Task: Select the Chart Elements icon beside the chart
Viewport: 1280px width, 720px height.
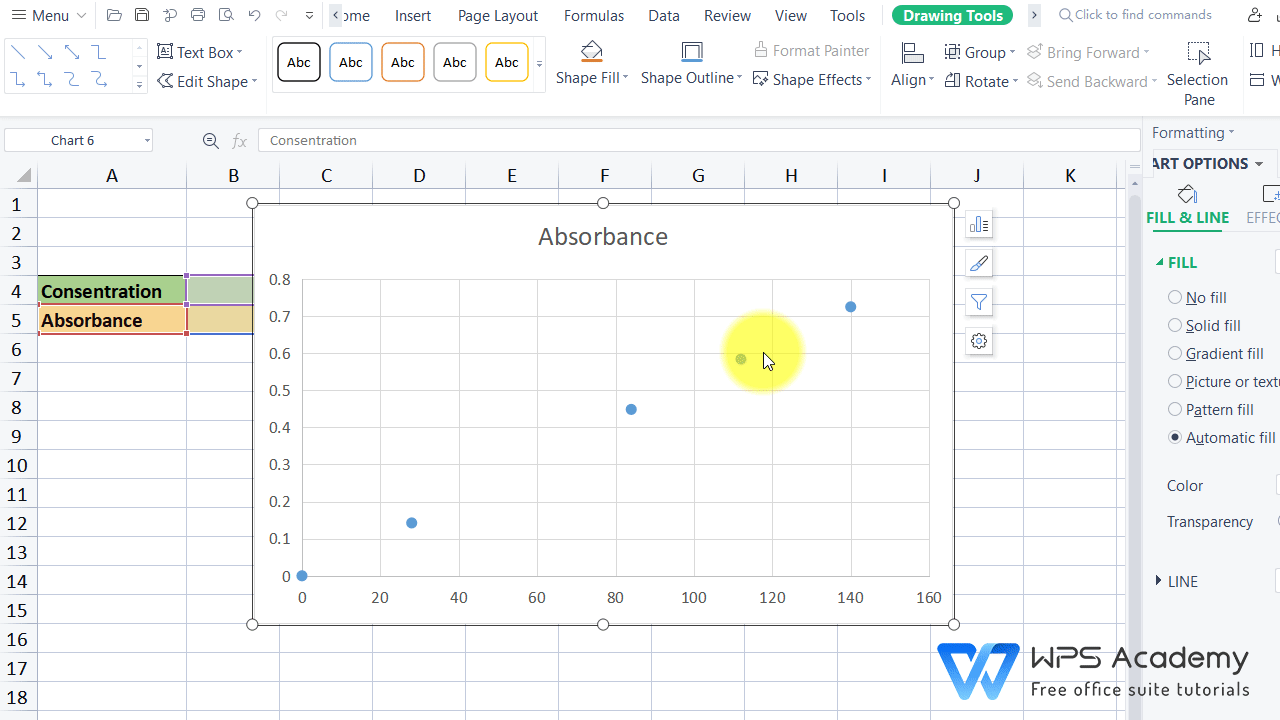Action: 978,224
